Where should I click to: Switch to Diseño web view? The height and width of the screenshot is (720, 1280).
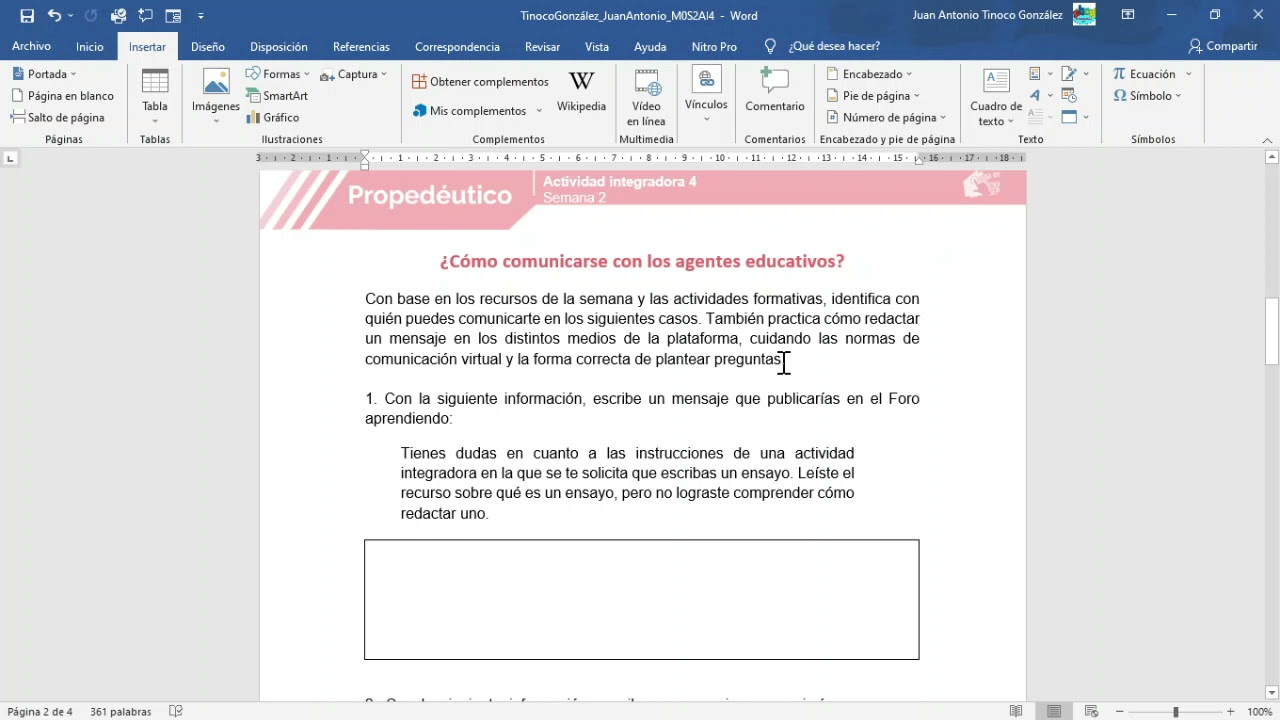pyautogui.click(x=1091, y=712)
